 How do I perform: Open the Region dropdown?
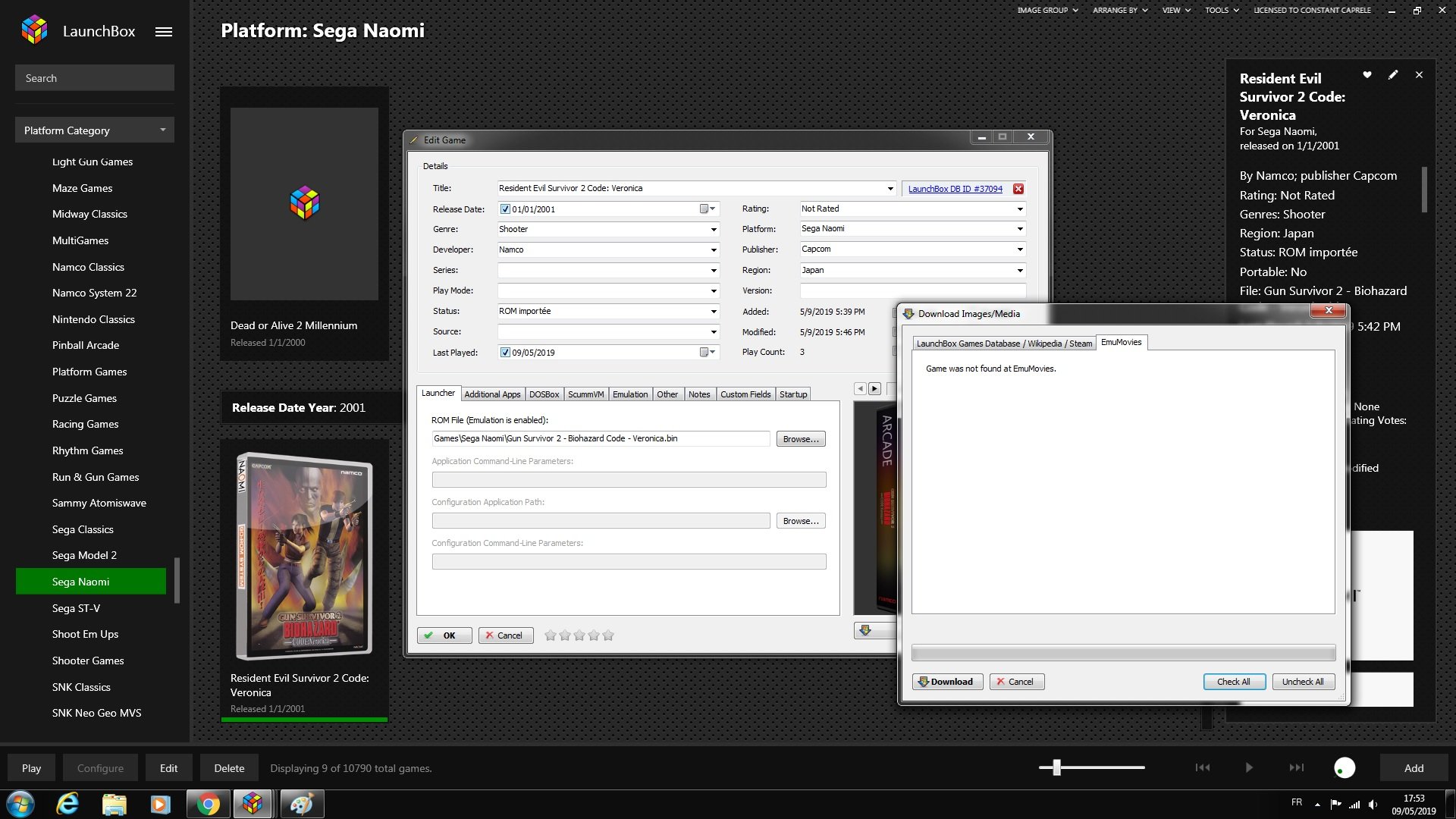pyautogui.click(x=1020, y=271)
